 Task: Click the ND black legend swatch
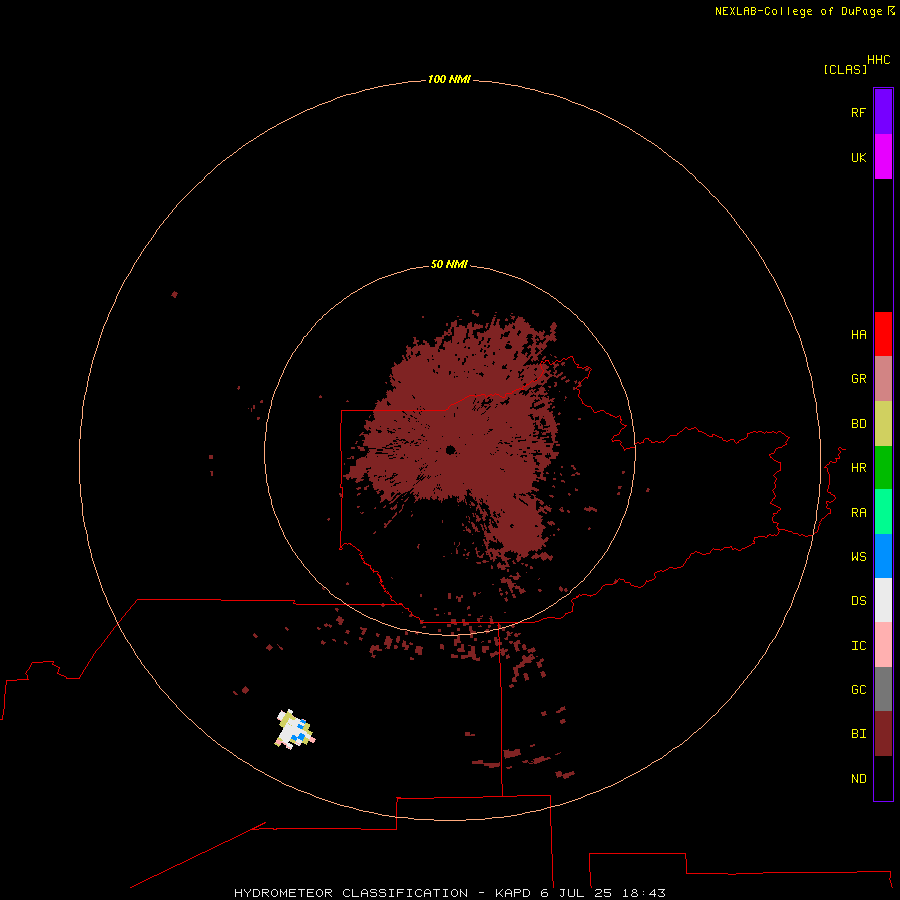[x=883, y=778]
